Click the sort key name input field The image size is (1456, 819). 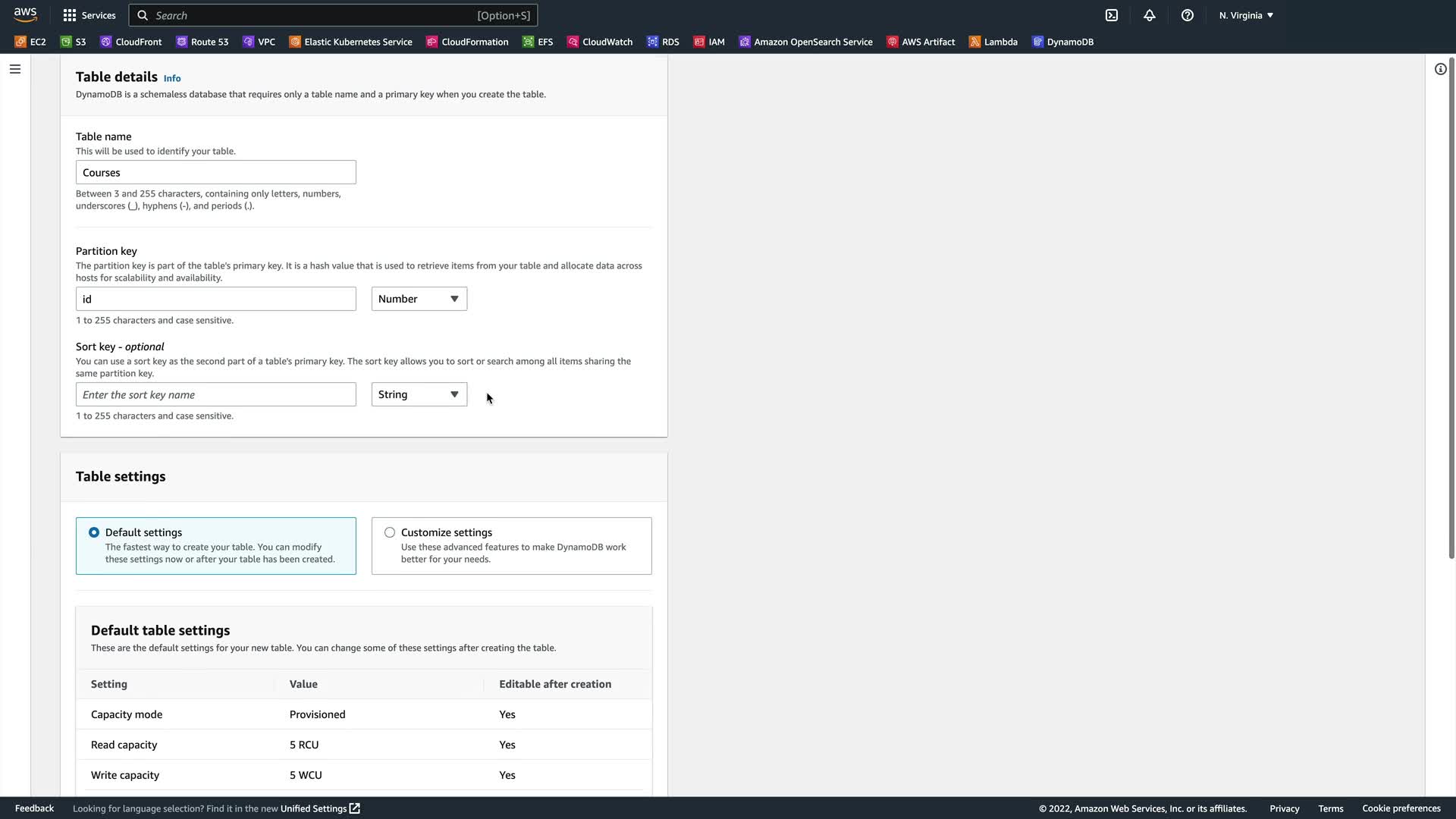pos(215,394)
